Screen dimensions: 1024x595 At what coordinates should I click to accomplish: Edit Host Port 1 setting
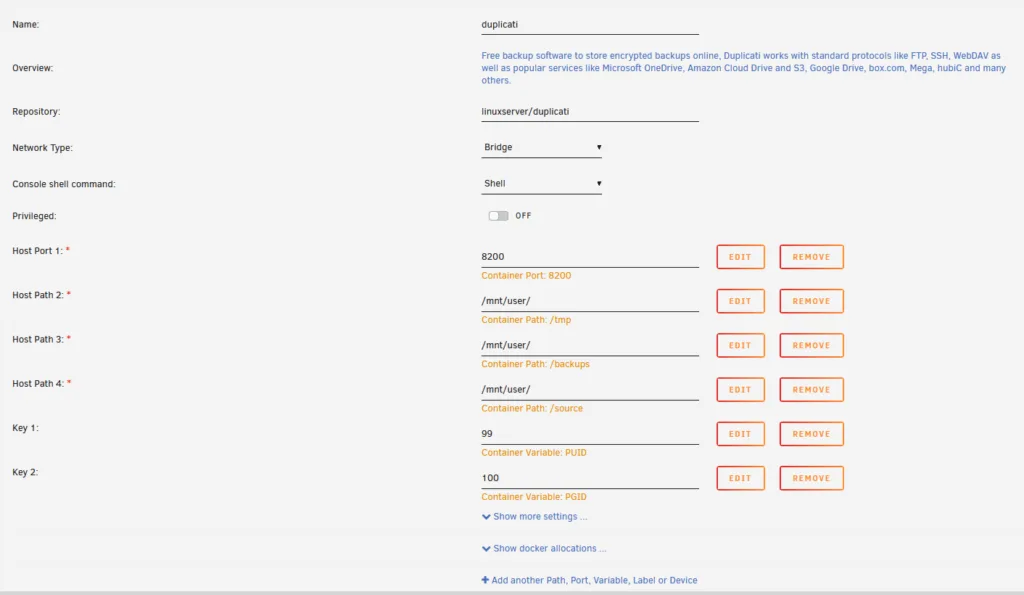pos(740,257)
